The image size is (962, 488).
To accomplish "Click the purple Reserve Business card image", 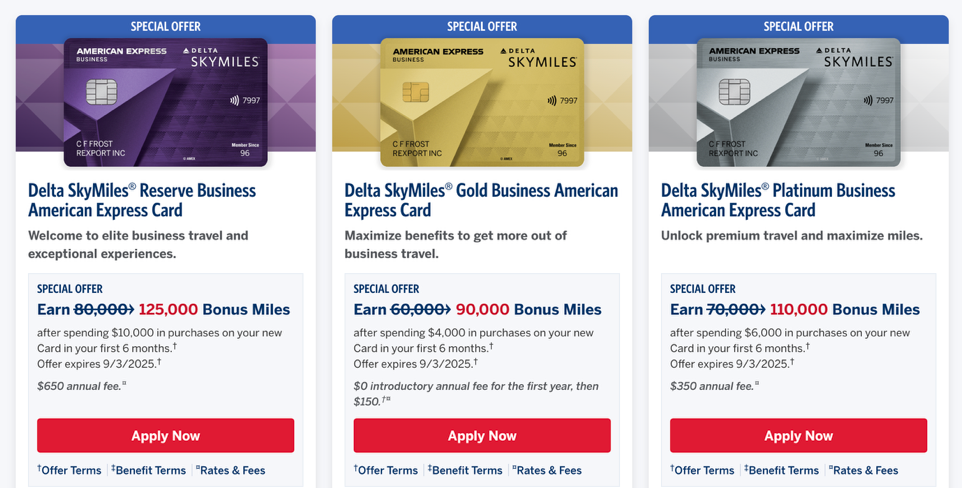I will [x=166, y=103].
